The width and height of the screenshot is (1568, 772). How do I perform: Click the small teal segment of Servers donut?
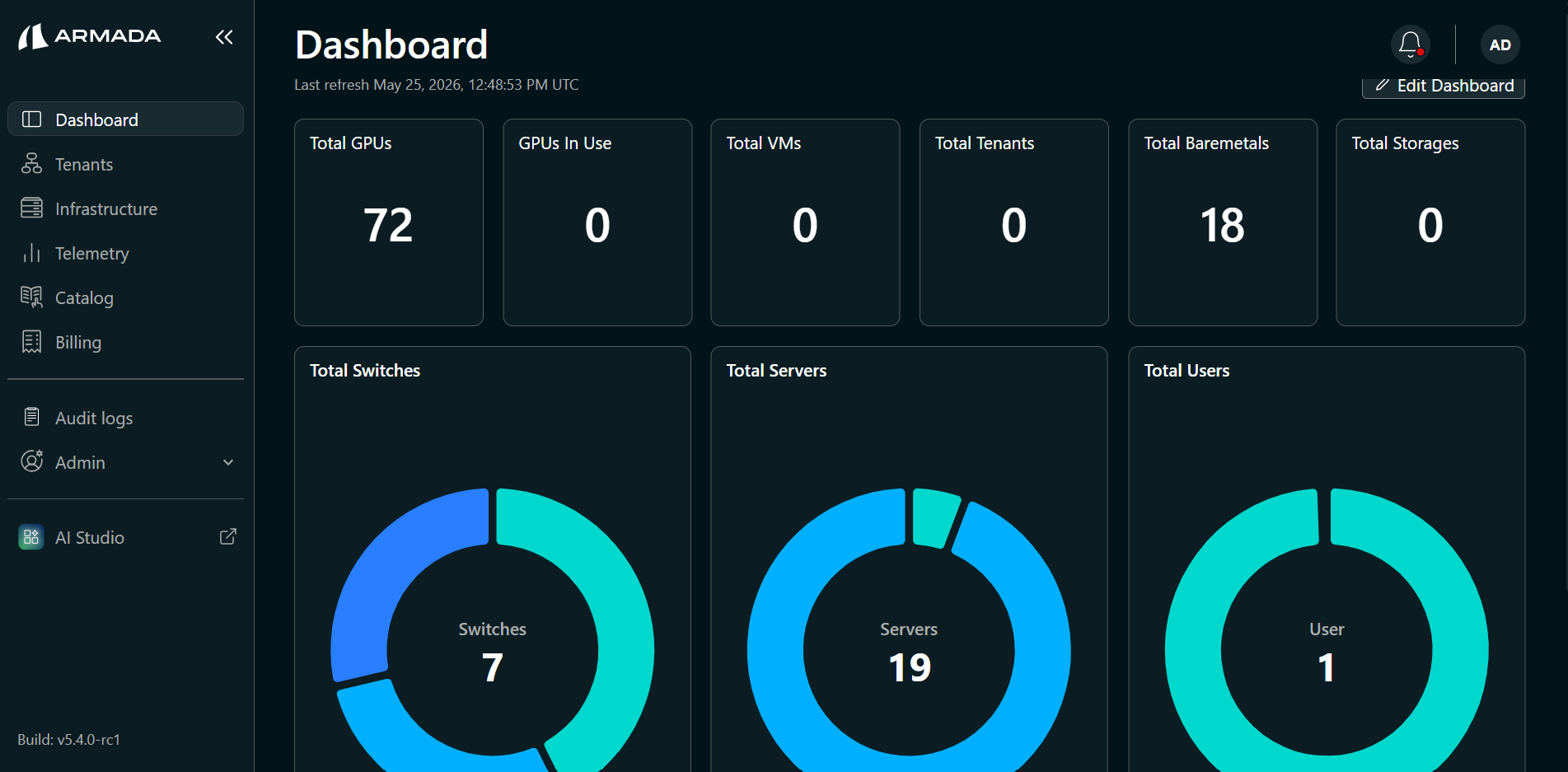tap(934, 518)
